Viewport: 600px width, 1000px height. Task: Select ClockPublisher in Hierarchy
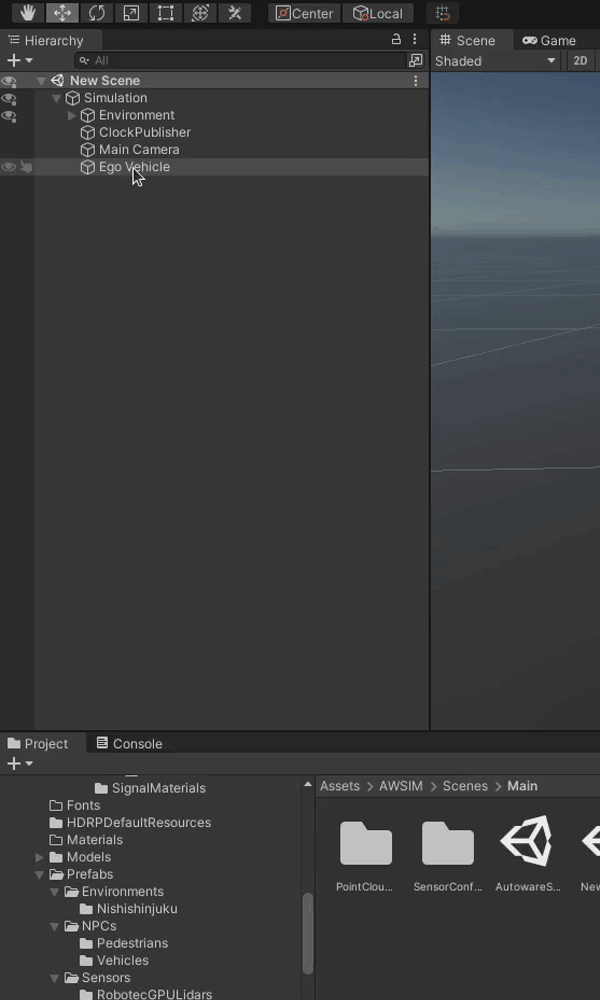[145, 132]
